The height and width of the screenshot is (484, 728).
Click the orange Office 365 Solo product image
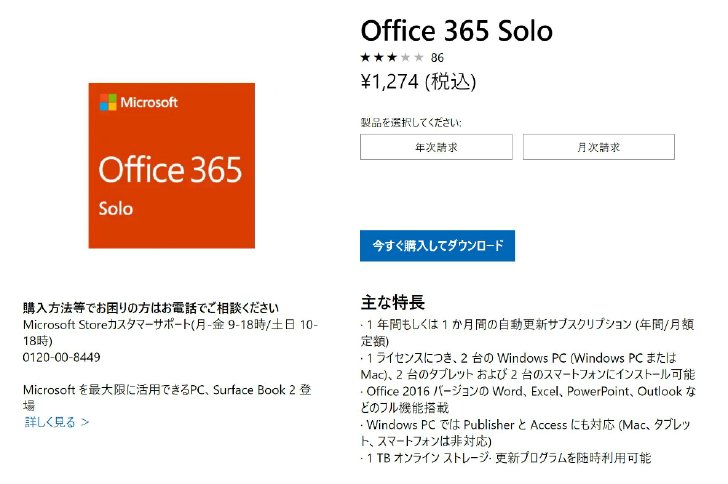[172, 165]
